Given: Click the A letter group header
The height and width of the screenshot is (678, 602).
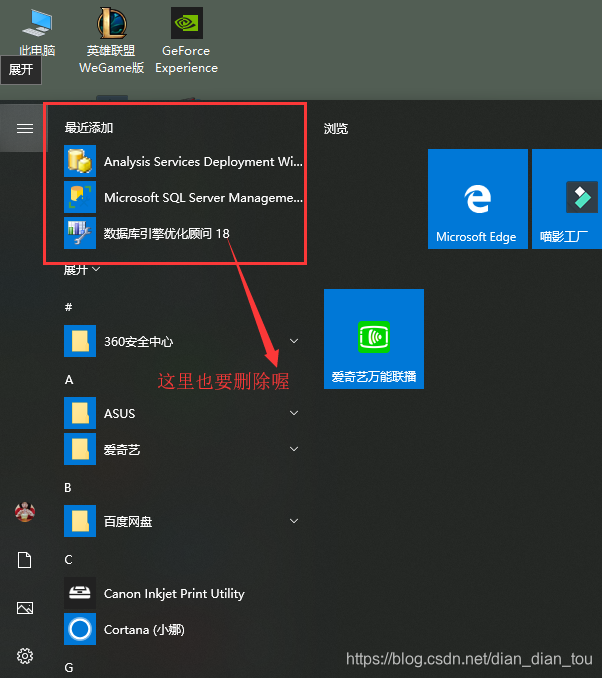Looking at the screenshot, I should pos(69,380).
